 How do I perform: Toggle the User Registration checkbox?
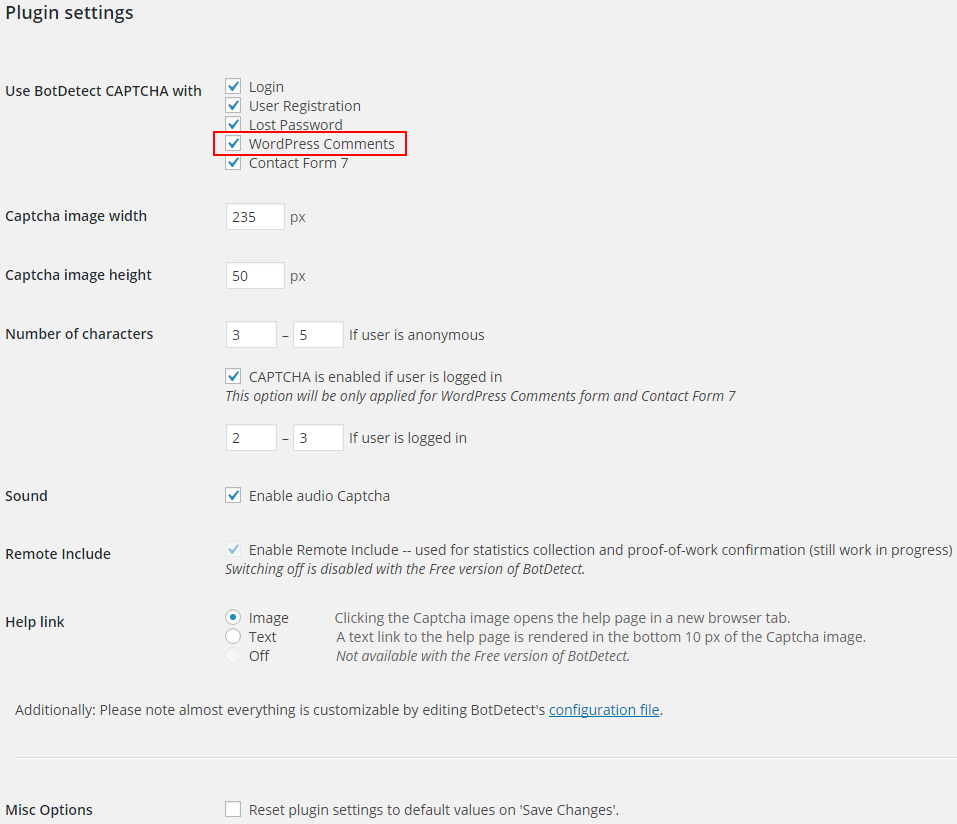click(233, 106)
